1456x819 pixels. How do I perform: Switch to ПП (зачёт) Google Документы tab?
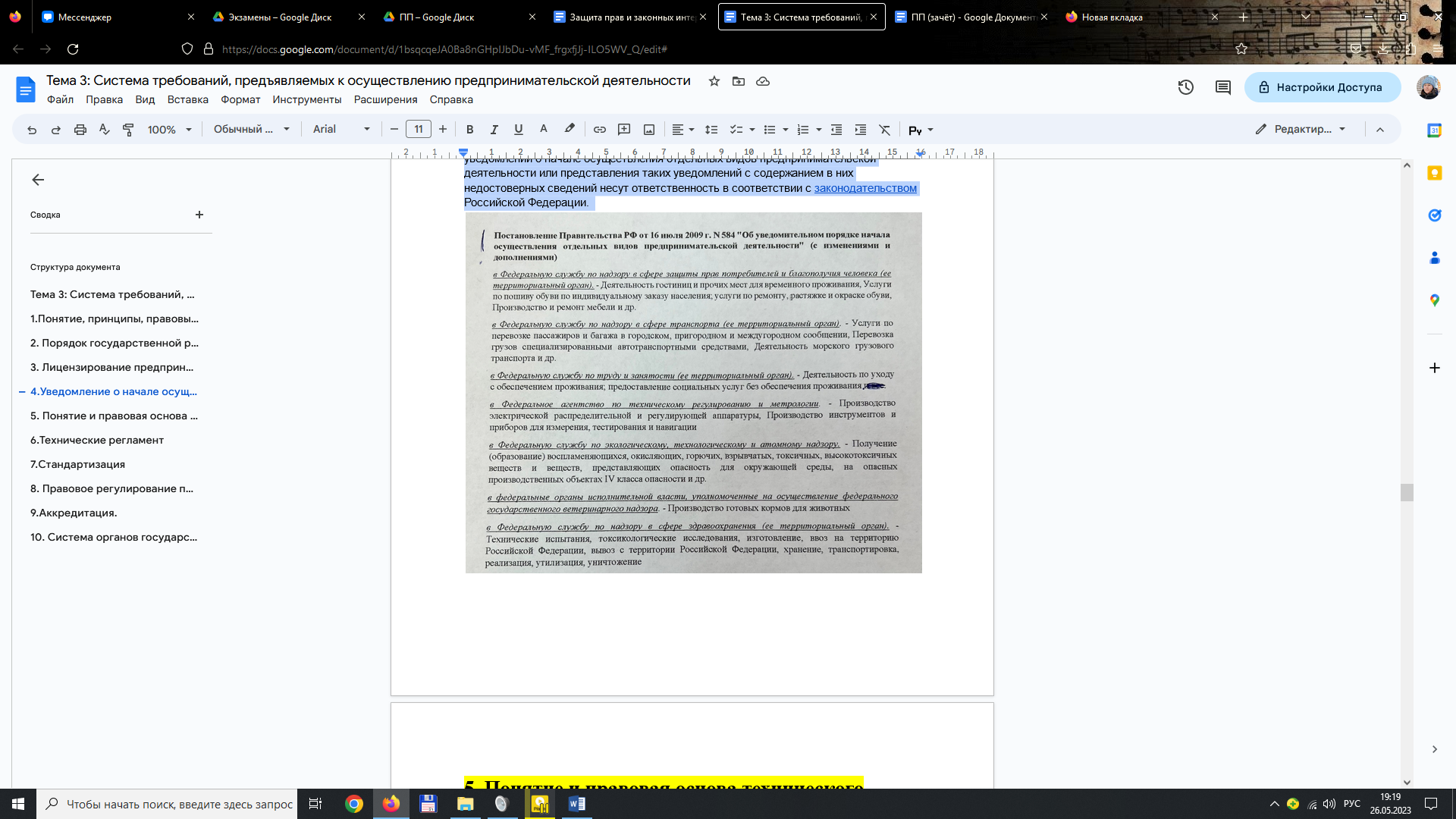tap(971, 17)
